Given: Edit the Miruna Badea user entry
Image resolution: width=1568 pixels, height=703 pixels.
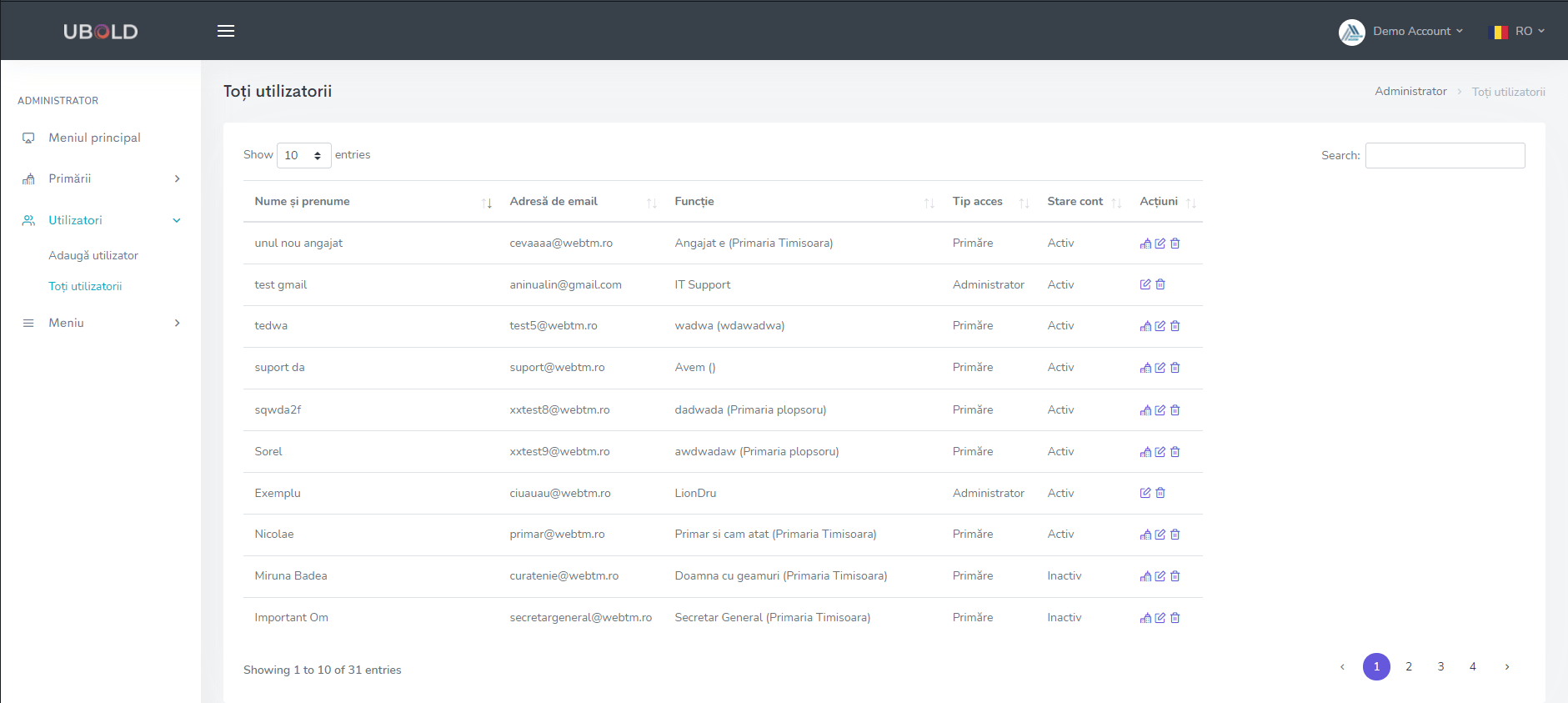Looking at the screenshot, I should [1160, 576].
